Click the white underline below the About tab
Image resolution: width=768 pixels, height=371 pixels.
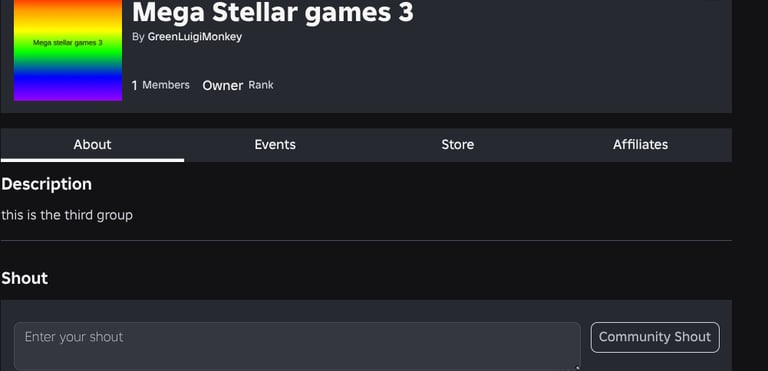pyautogui.click(x=92, y=160)
